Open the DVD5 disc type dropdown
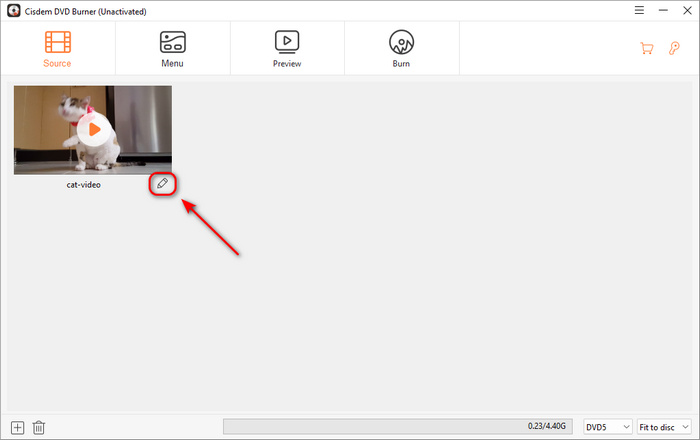The image size is (700, 440). (608, 427)
